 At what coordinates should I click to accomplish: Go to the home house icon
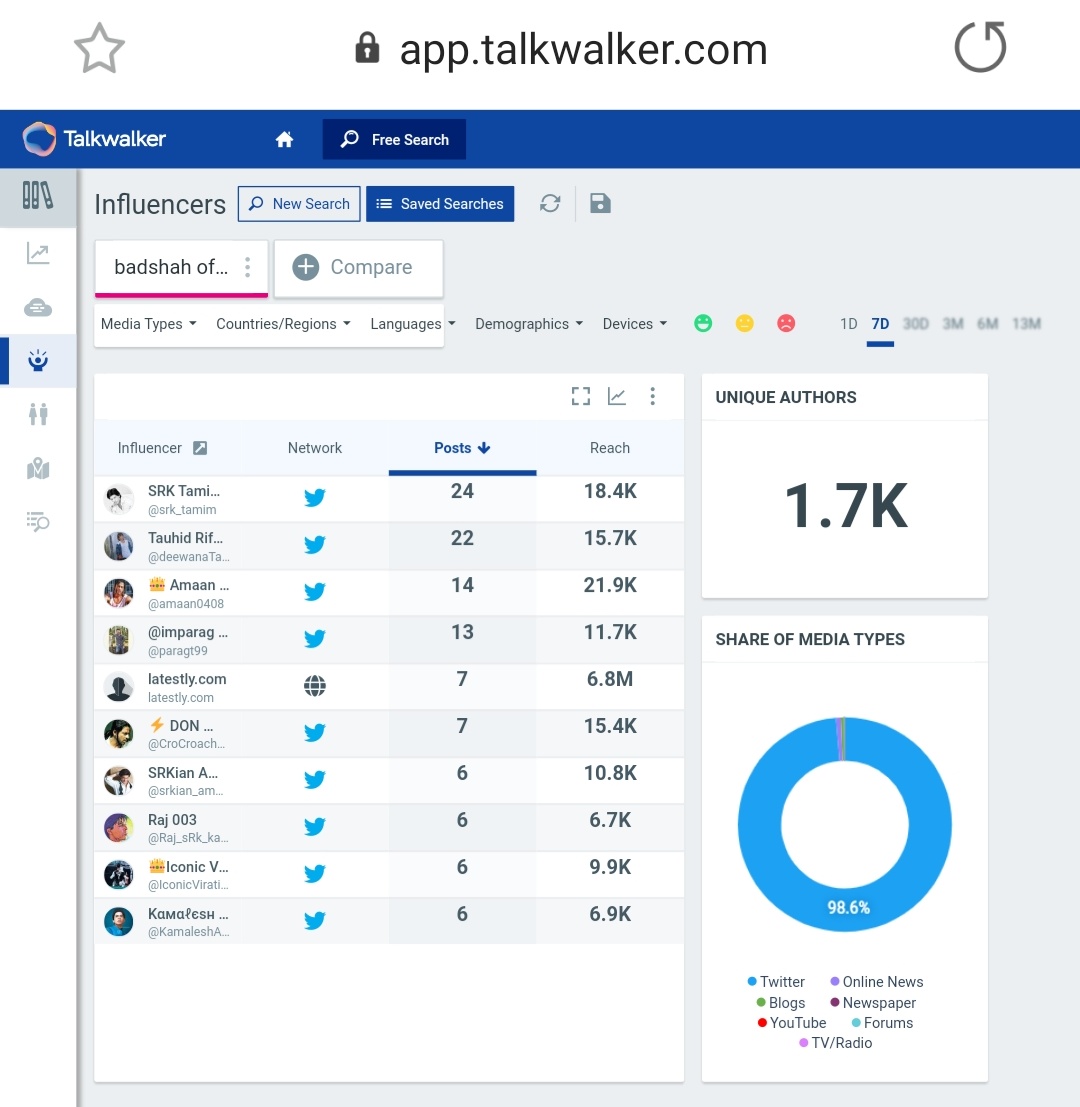pyautogui.click(x=284, y=139)
